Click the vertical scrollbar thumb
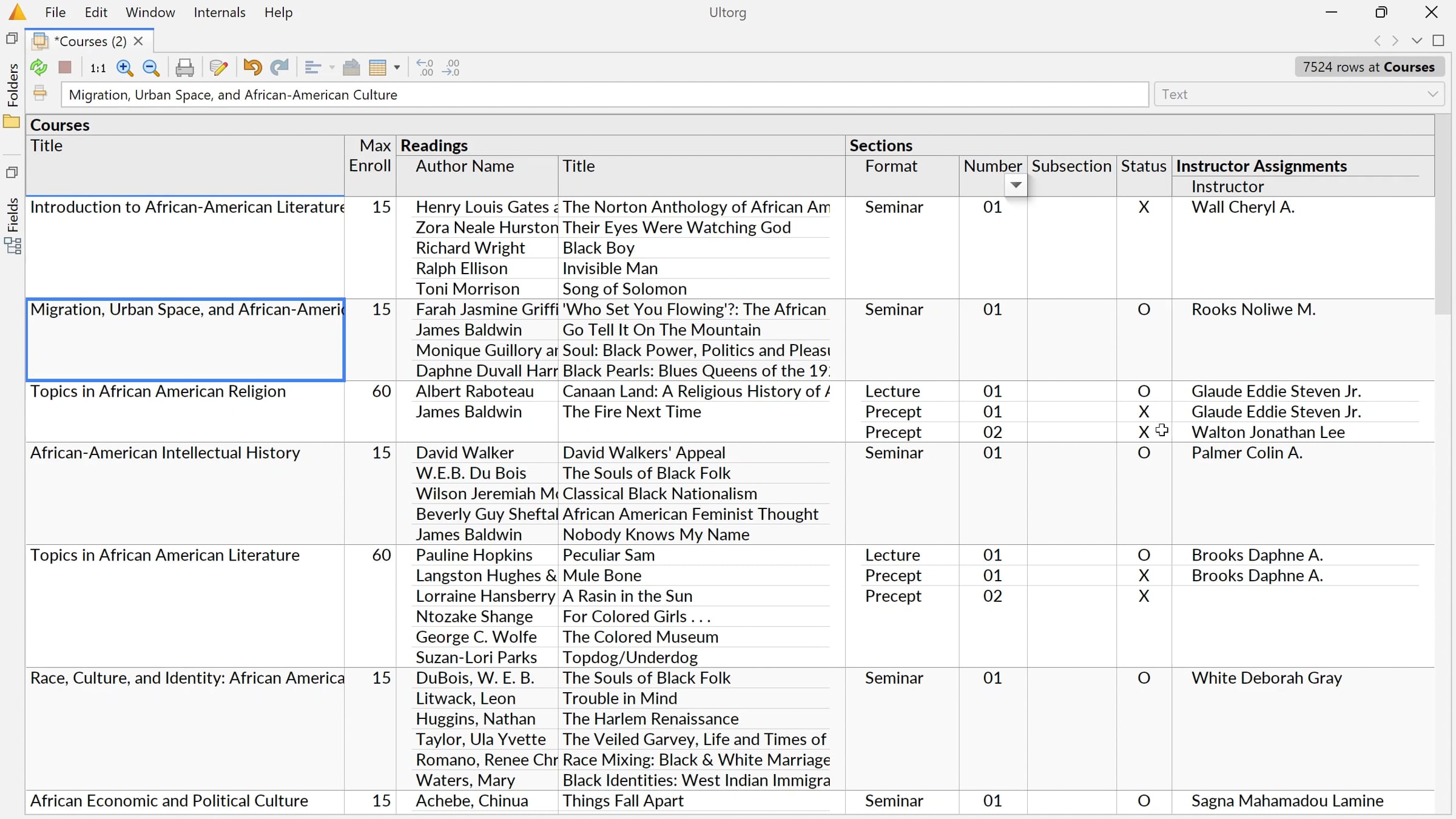 coord(1442,215)
